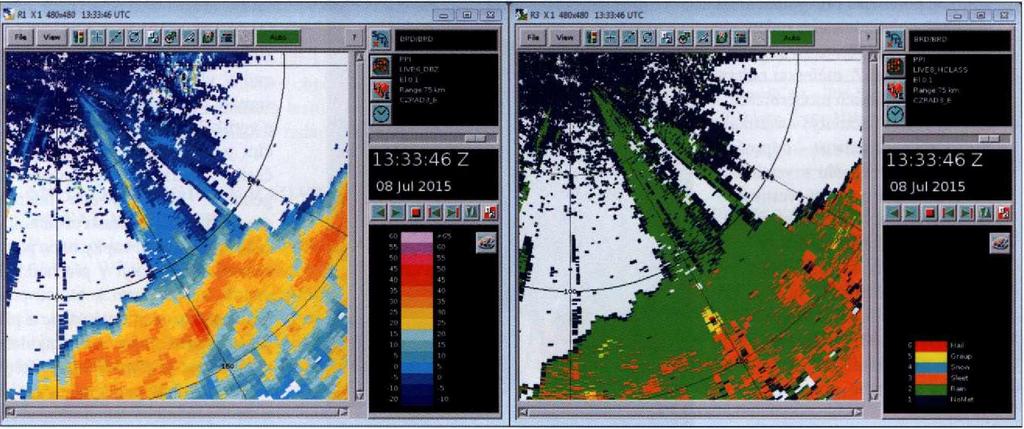Image resolution: width=1024 pixels, height=429 pixels.
Task: Open palette icon in right window legend panel
Action: tap(999, 242)
